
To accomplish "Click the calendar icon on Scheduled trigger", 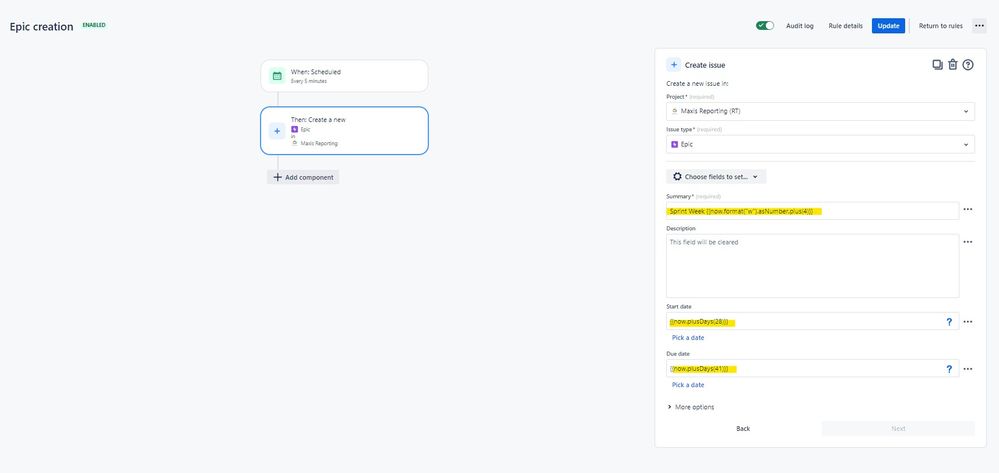I will (277, 76).
